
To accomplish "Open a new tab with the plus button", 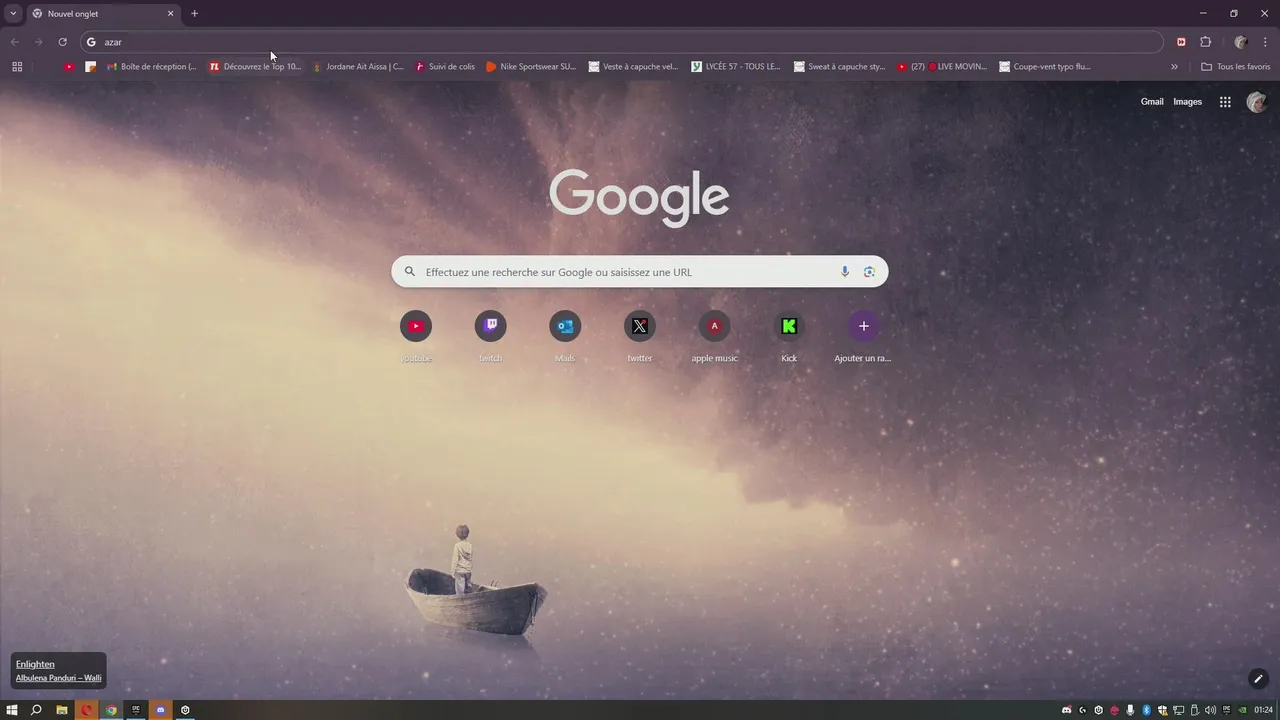I will click(x=194, y=14).
